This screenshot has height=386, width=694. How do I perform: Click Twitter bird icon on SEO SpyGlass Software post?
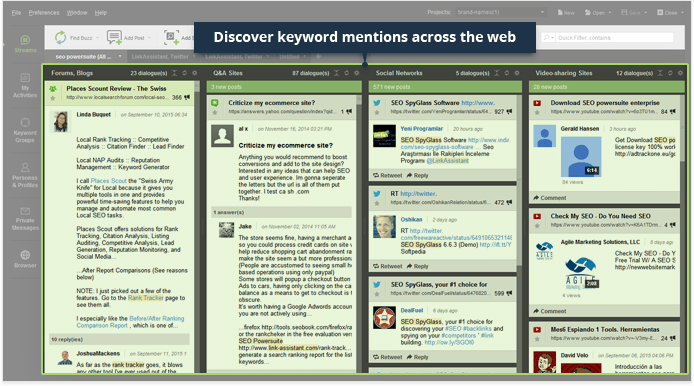click(x=377, y=103)
